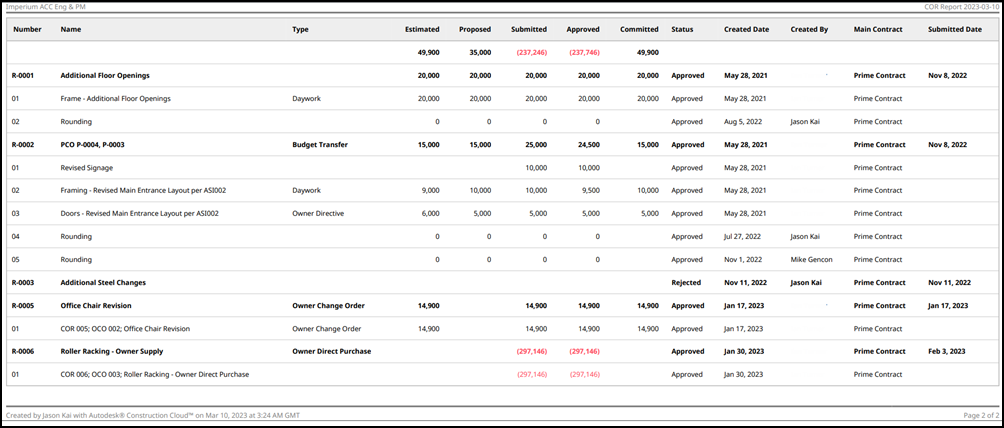Select the Additional Steel Changes name
The width and height of the screenshot is (1004, 428).
coord(103,283)
